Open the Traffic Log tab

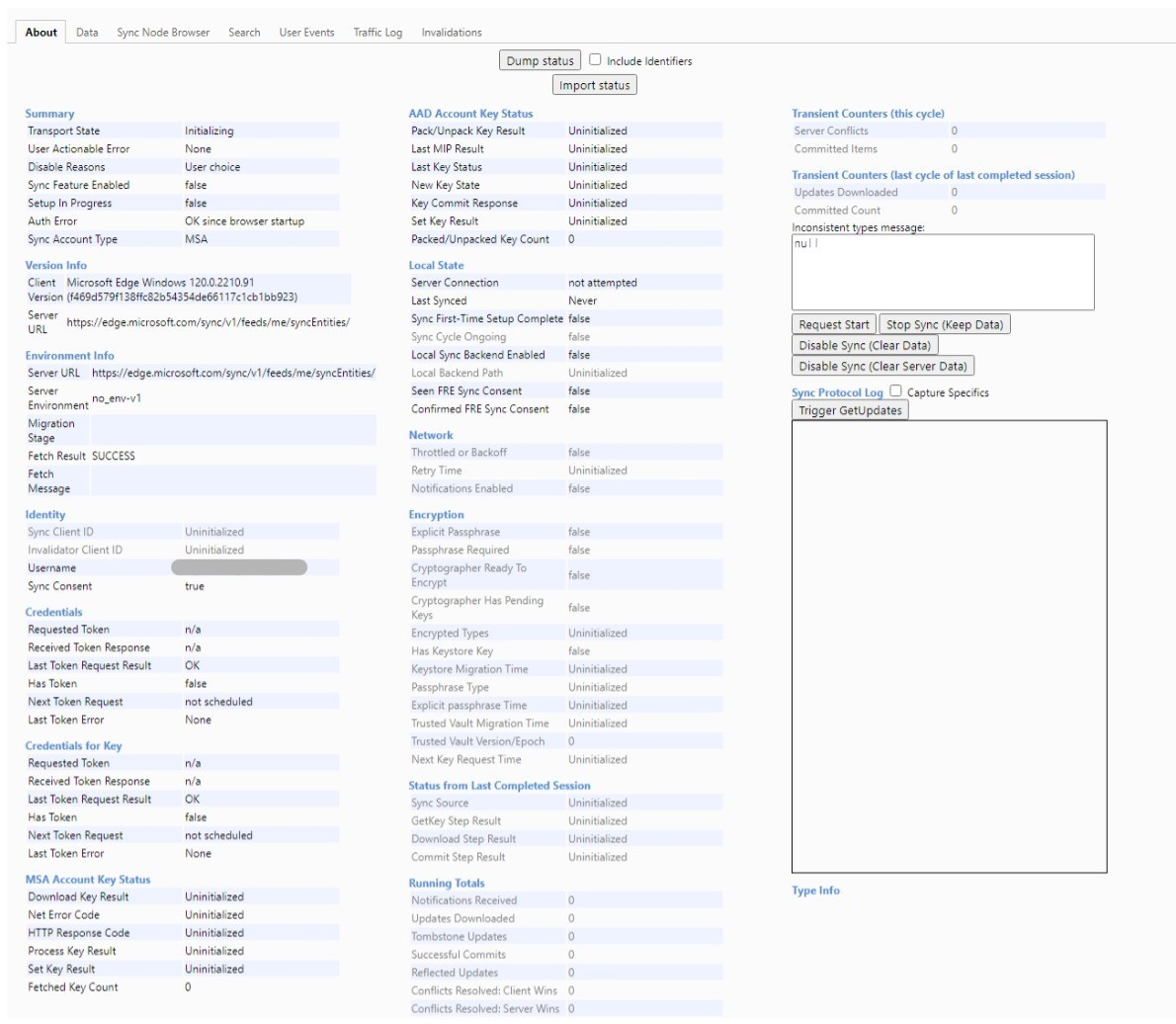tap(378, 33)
